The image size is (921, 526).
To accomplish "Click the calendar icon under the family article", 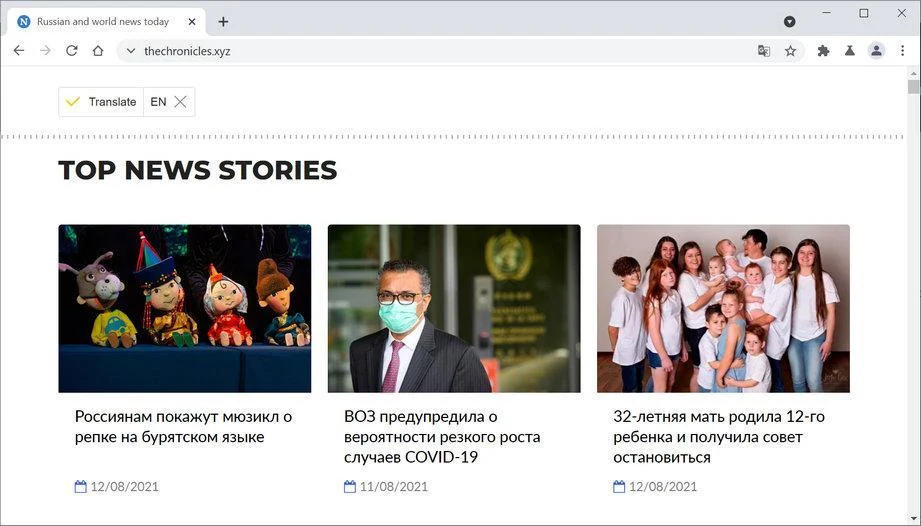I will tap(619, 486).
